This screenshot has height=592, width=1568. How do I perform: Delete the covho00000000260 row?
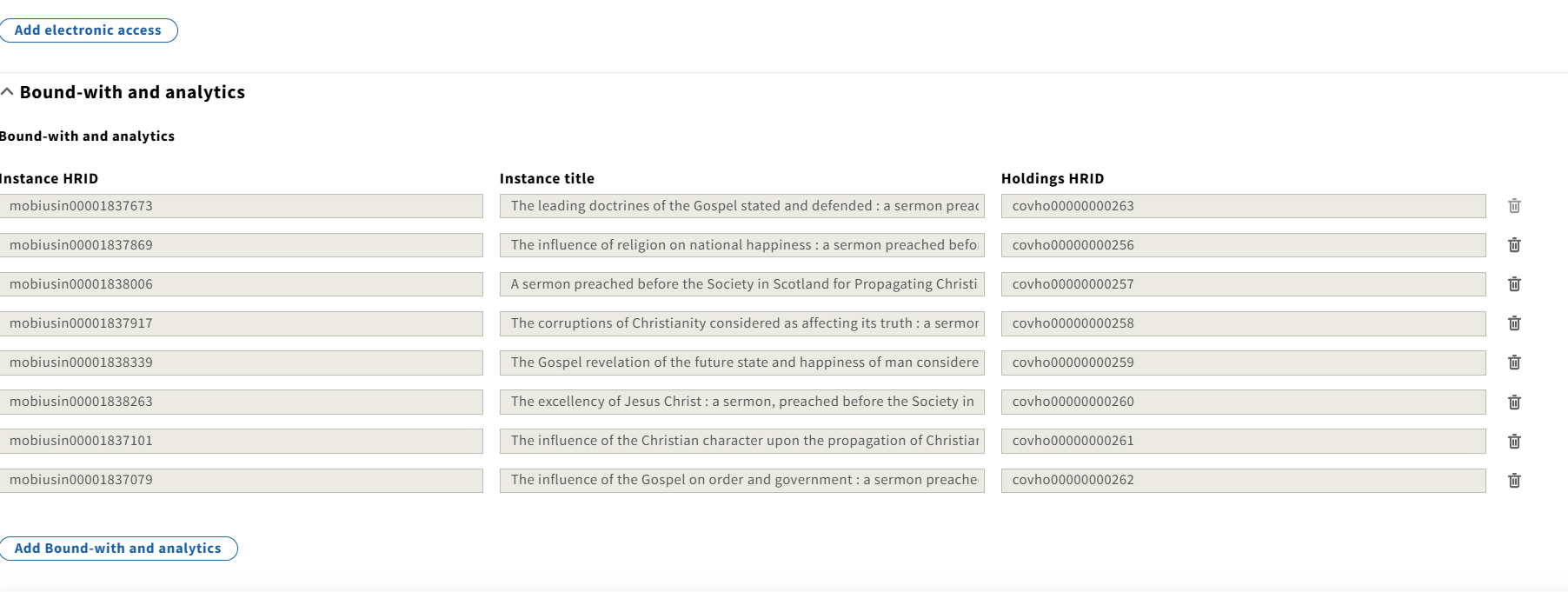(x=1514, y=402)
